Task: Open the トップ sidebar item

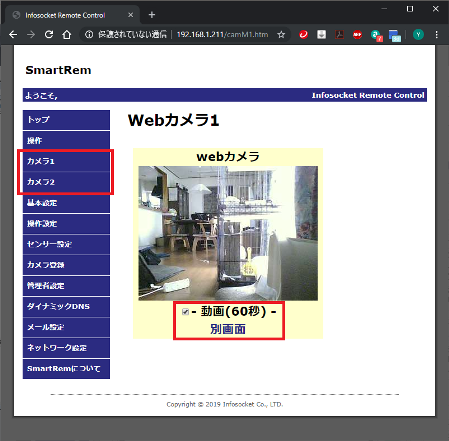Action: click(66, 120)
